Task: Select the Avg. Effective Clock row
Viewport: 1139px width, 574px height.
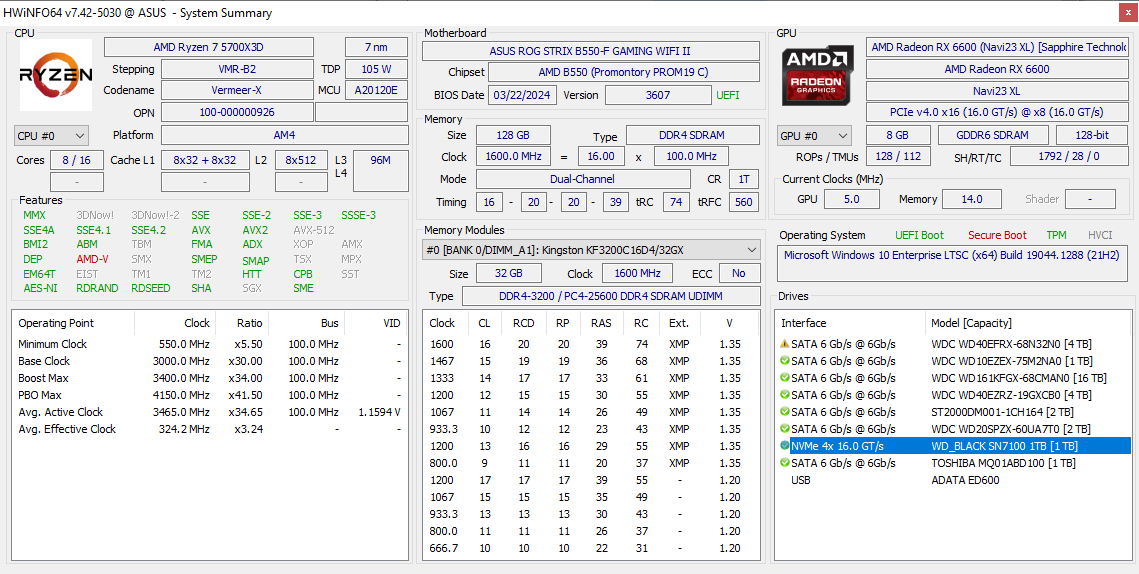Action: (210, 429)
